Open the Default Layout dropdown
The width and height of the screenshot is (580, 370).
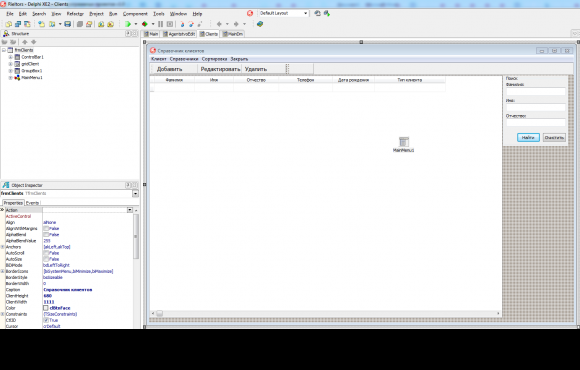306,13
